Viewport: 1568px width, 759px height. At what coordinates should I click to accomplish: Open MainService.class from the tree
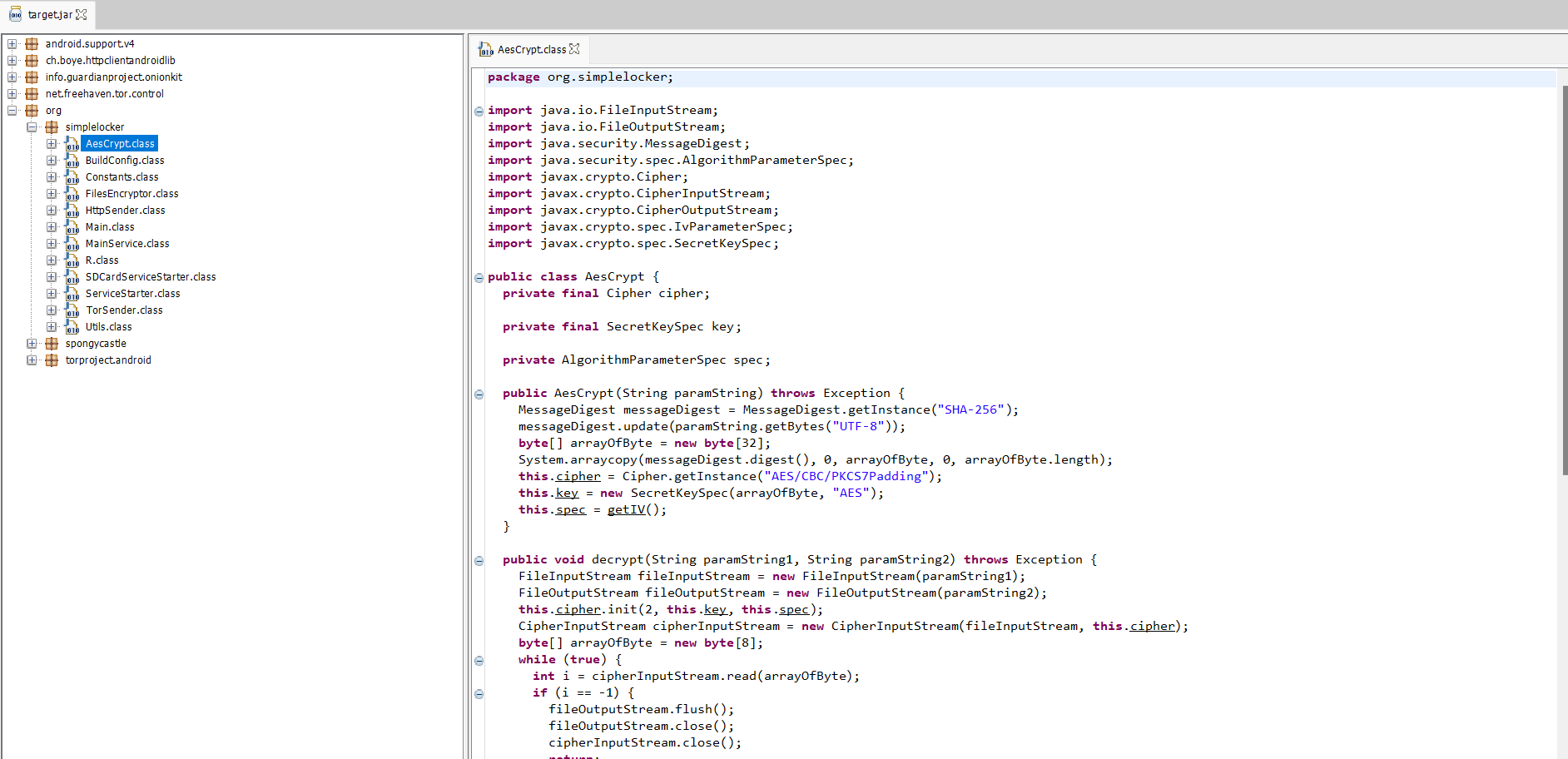click(x=127, y=244)
